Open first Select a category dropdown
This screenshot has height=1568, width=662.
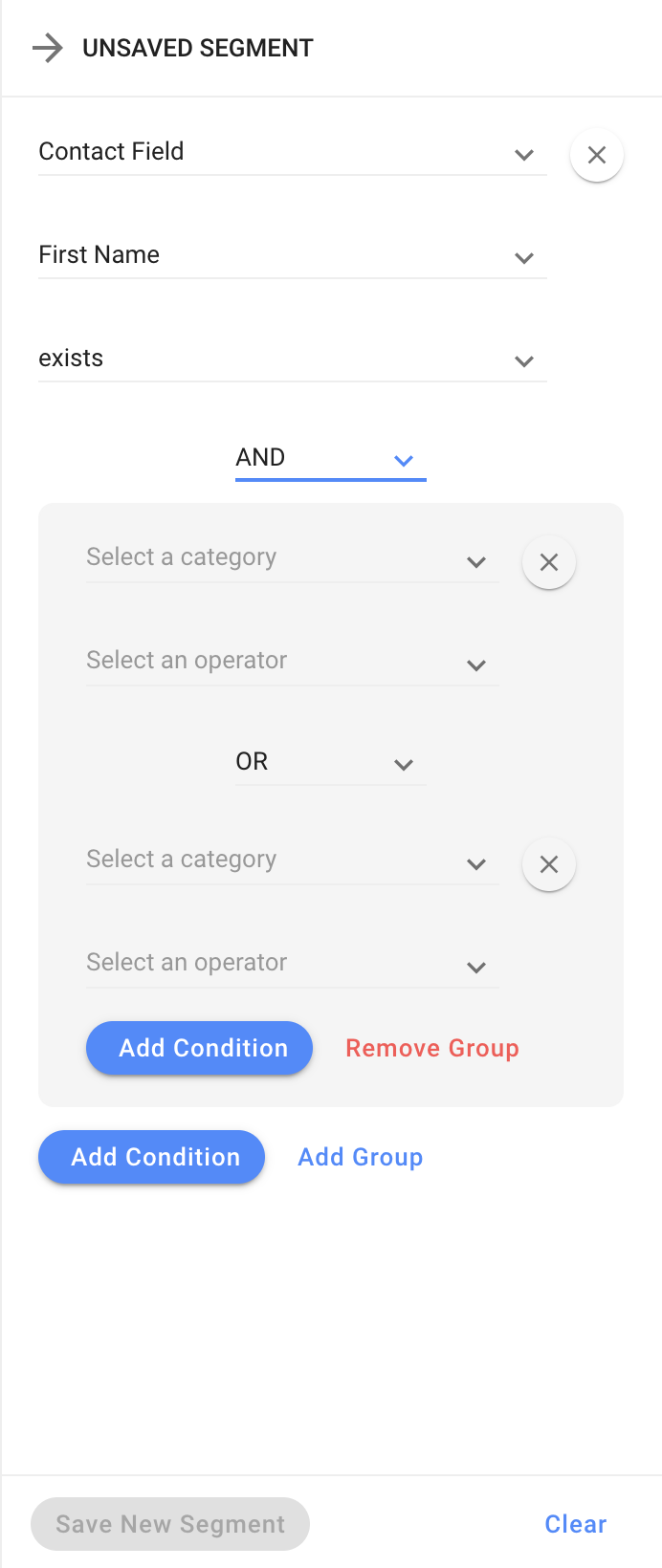click(292, 558)
